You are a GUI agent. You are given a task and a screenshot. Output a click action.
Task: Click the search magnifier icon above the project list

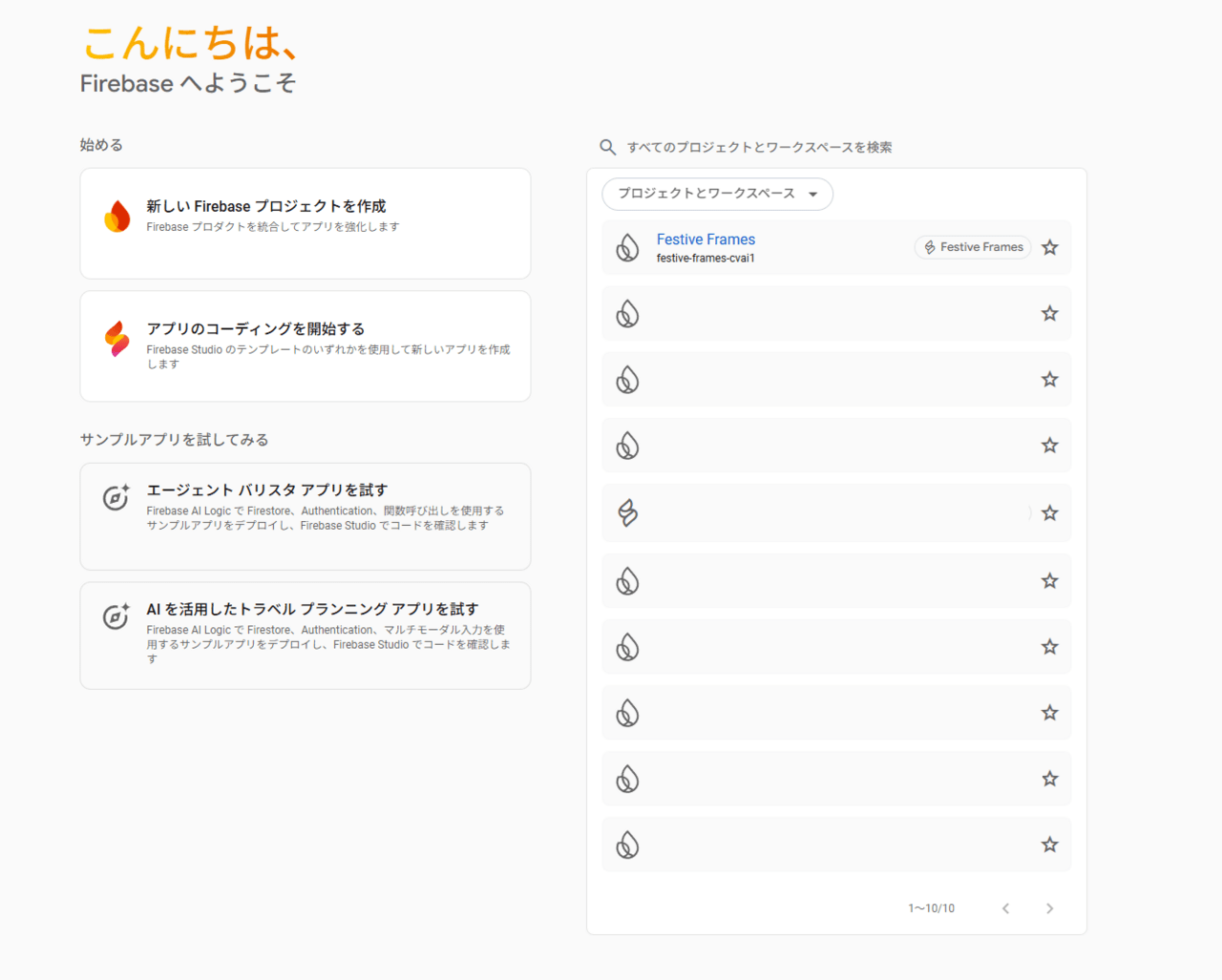click(x=607, y=147)
